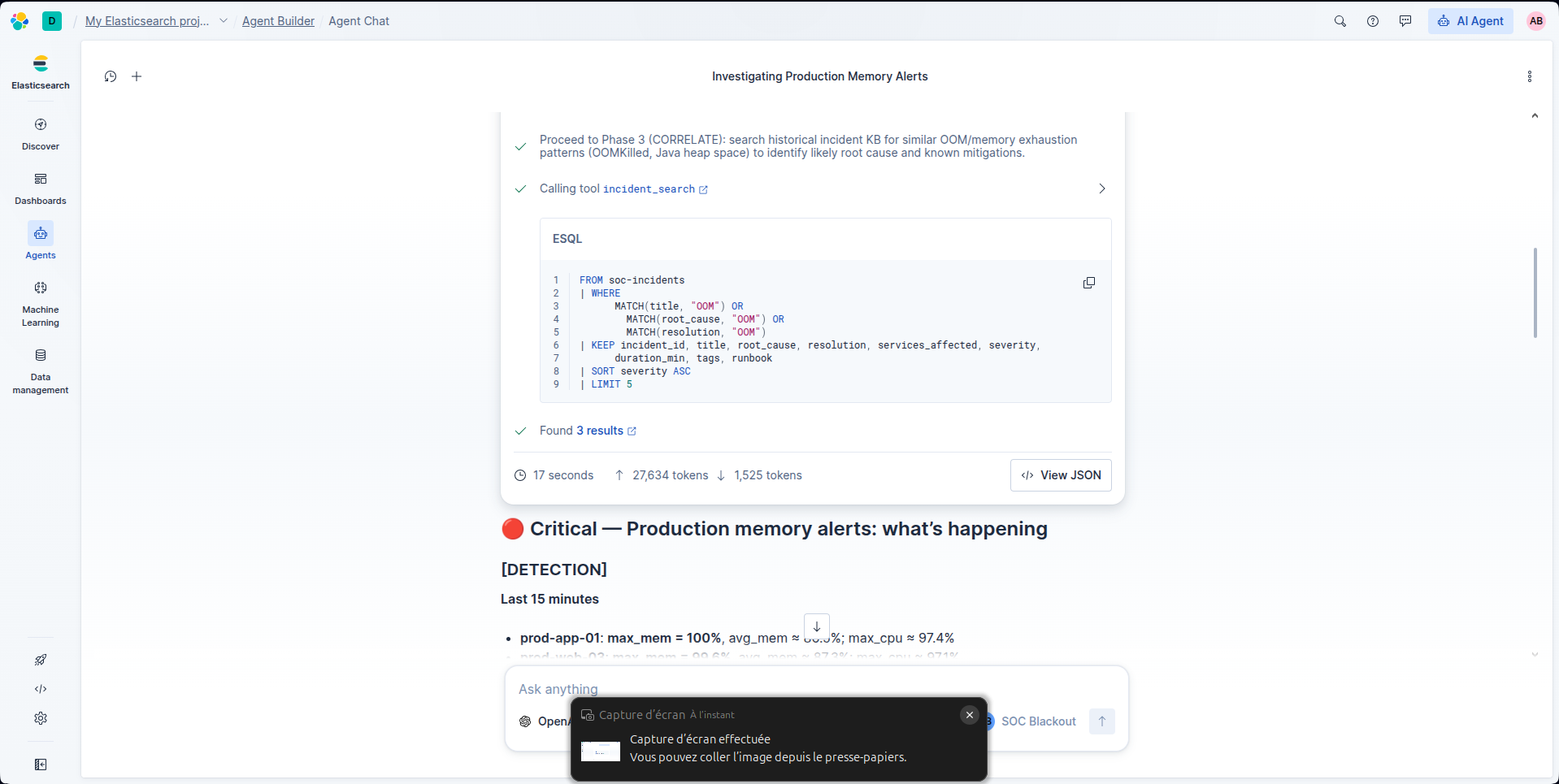The height and width of the screenshot is (784, 1559).
Task: Send the message with the arrow button
Action: pyautogui.click(x=1102, y=721)
